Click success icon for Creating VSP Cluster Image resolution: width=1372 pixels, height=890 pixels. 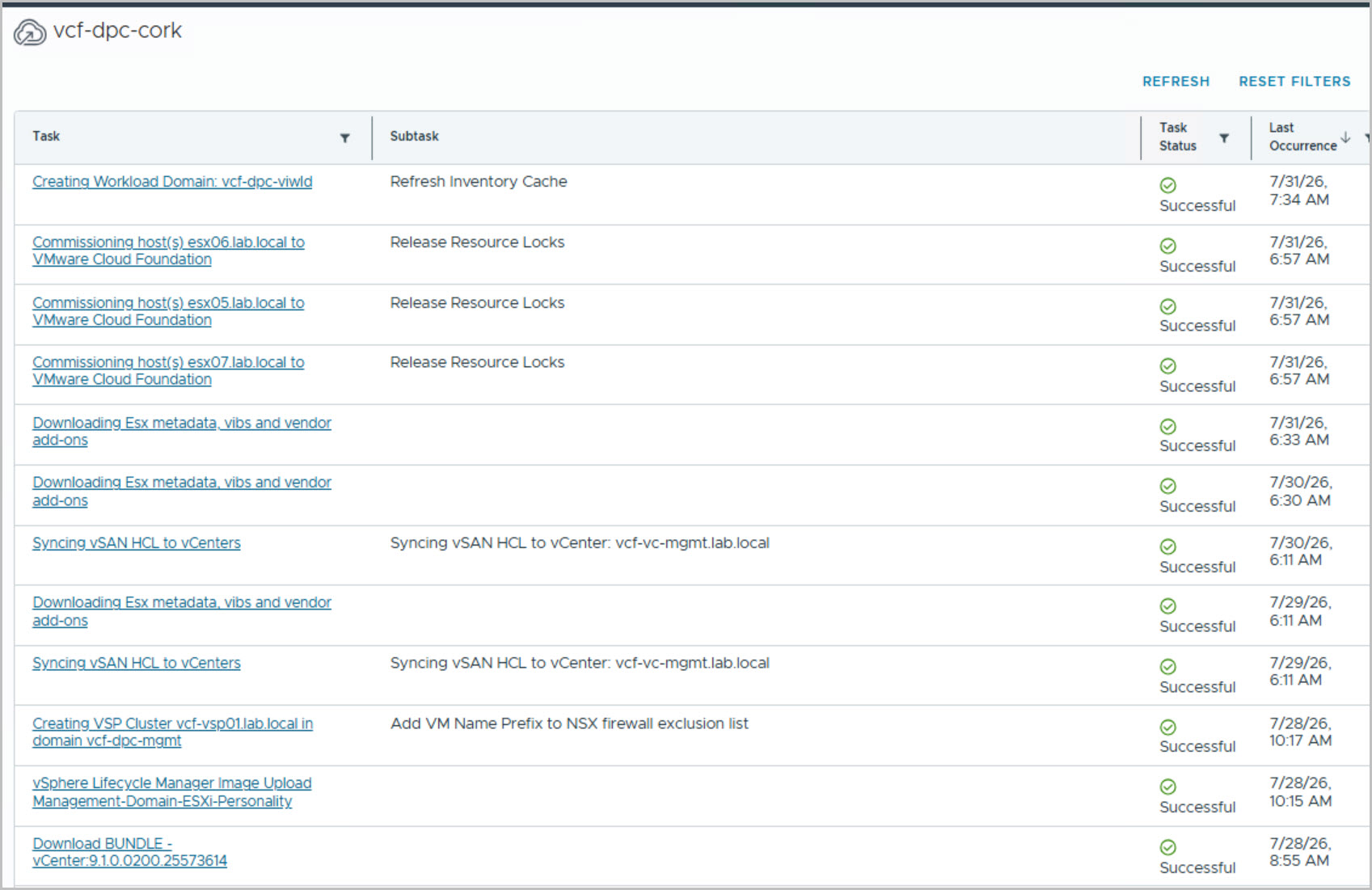pos(1168,728)
